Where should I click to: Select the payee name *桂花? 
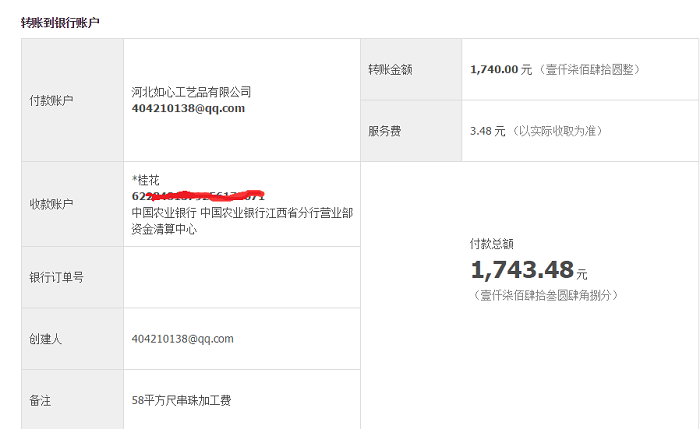click(x=146, y=180)
